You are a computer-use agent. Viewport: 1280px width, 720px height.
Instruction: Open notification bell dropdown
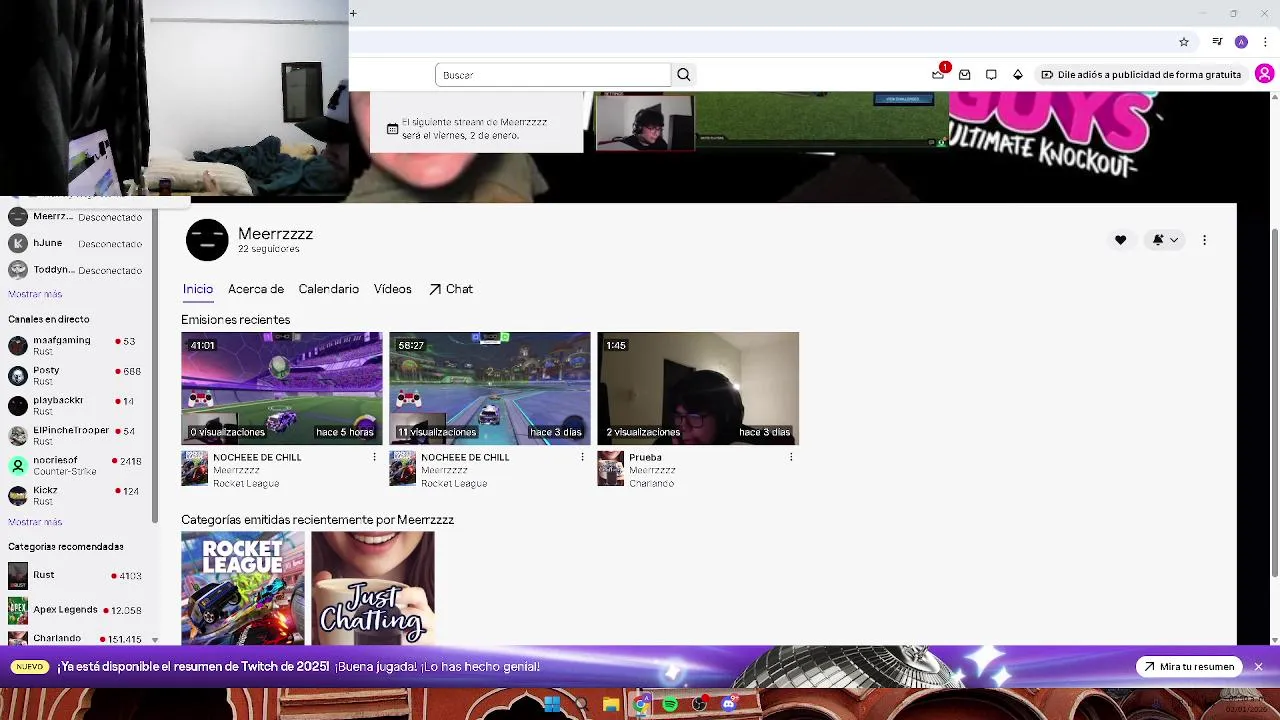[1165, 240]
